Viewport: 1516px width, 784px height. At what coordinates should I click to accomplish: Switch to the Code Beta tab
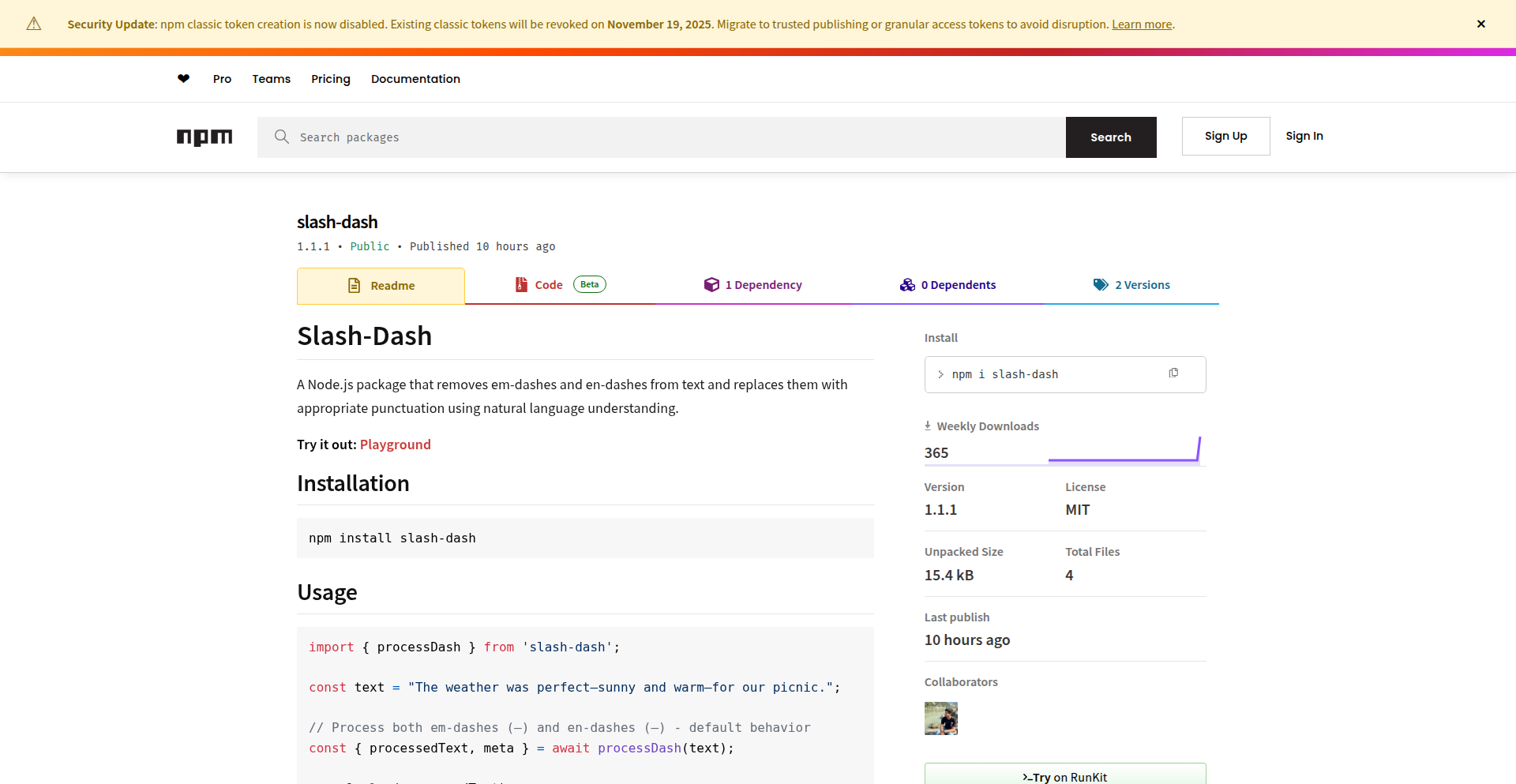pos(549,284)
